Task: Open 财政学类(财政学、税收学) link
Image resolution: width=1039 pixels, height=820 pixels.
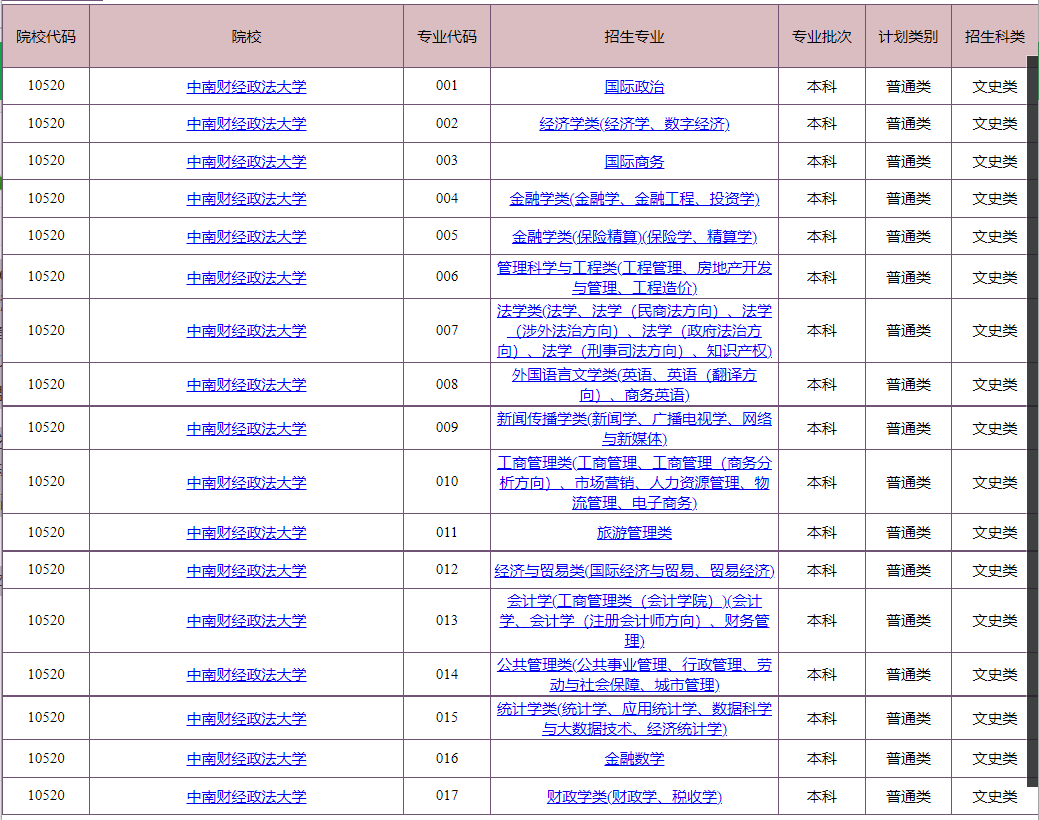Action: 634,797
